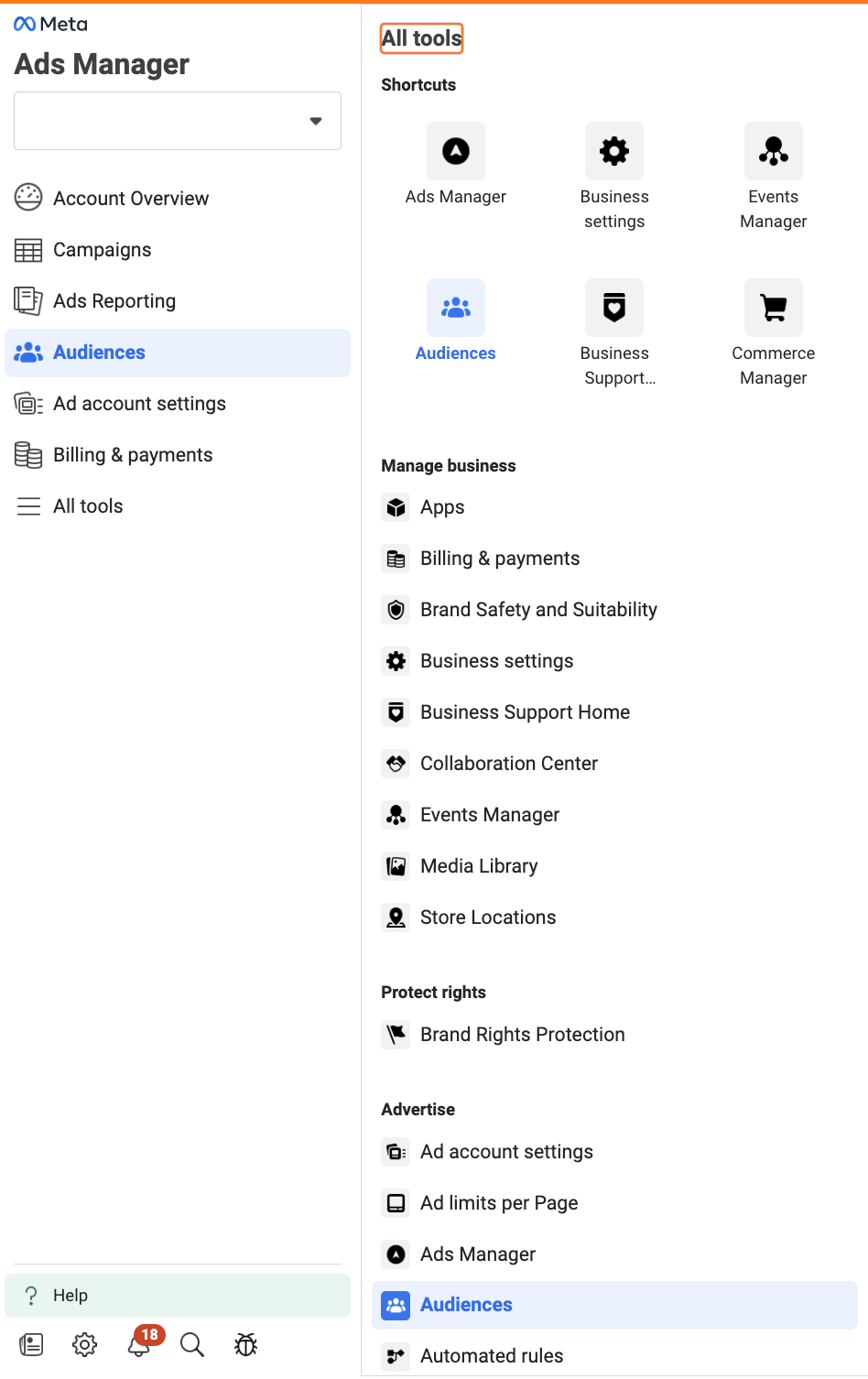868x1379 pixels.
Task: Click the Meta logo
Action: (51, 24)
